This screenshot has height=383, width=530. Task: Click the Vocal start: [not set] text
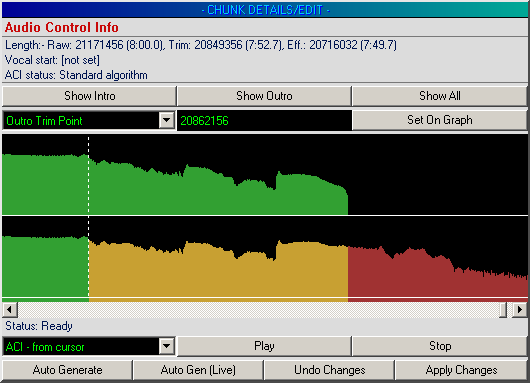pos(52,60)
